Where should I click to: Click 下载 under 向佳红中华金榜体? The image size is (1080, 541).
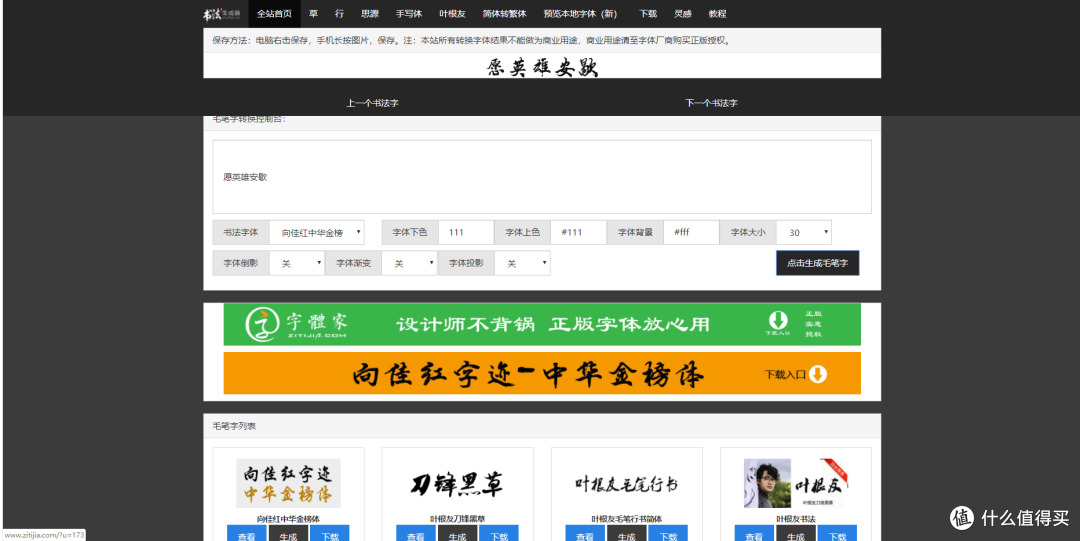pos(330,535)
